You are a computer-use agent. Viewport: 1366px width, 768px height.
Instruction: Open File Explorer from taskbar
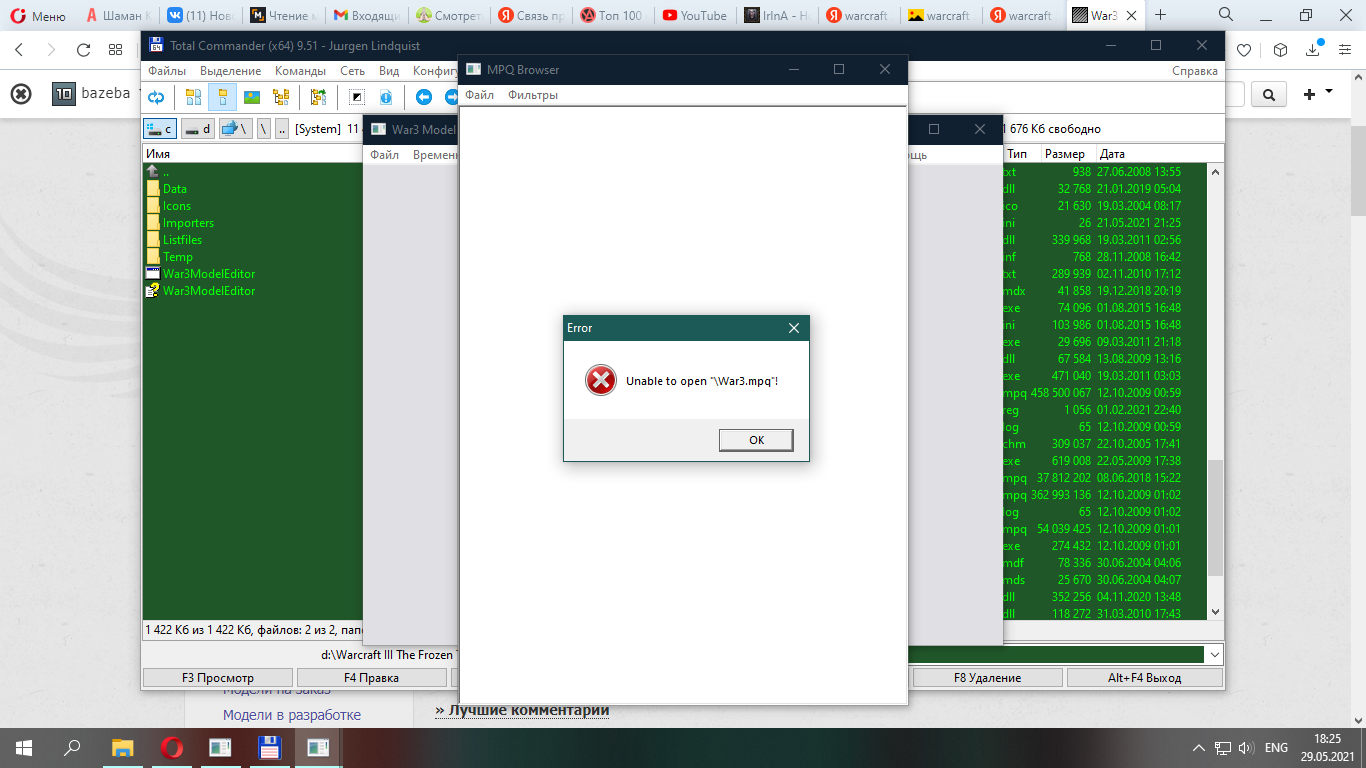[x=122, y=747]
